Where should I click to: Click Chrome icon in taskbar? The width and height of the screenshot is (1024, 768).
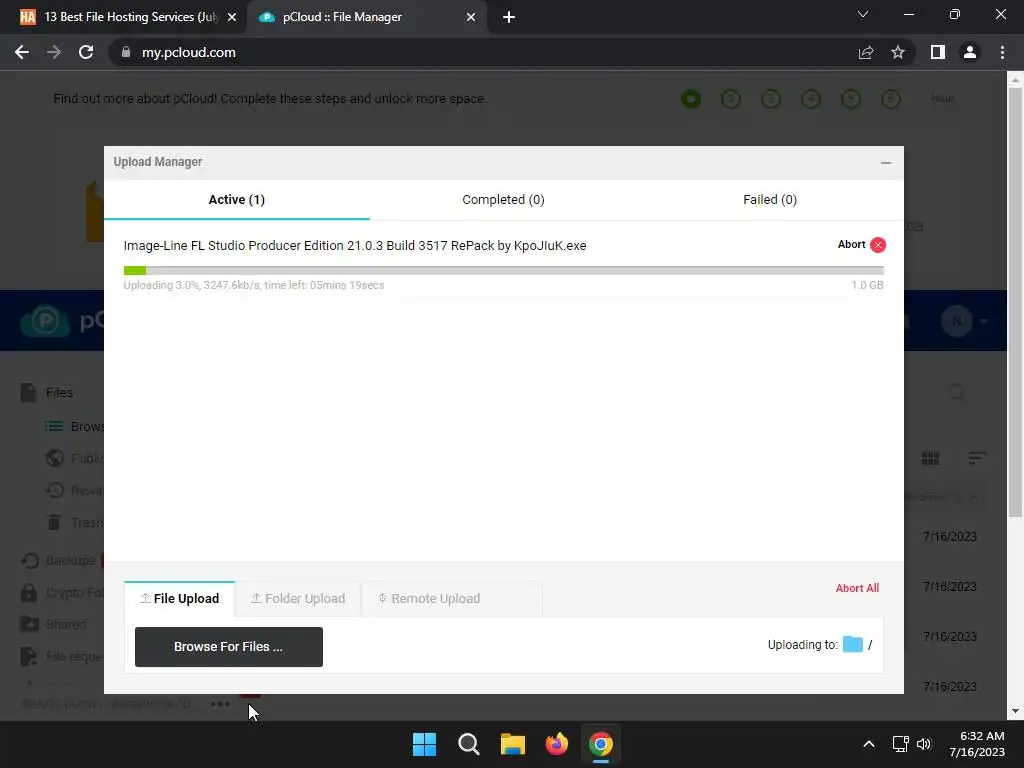601,744
